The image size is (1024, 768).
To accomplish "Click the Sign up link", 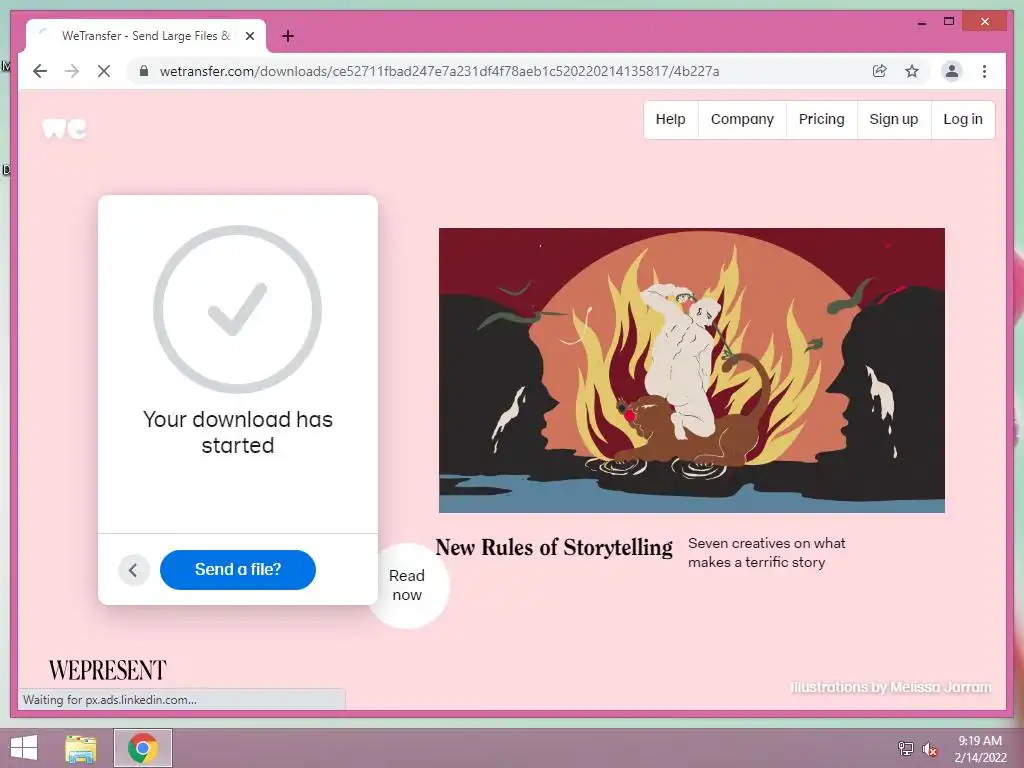I will pos(893,120).
